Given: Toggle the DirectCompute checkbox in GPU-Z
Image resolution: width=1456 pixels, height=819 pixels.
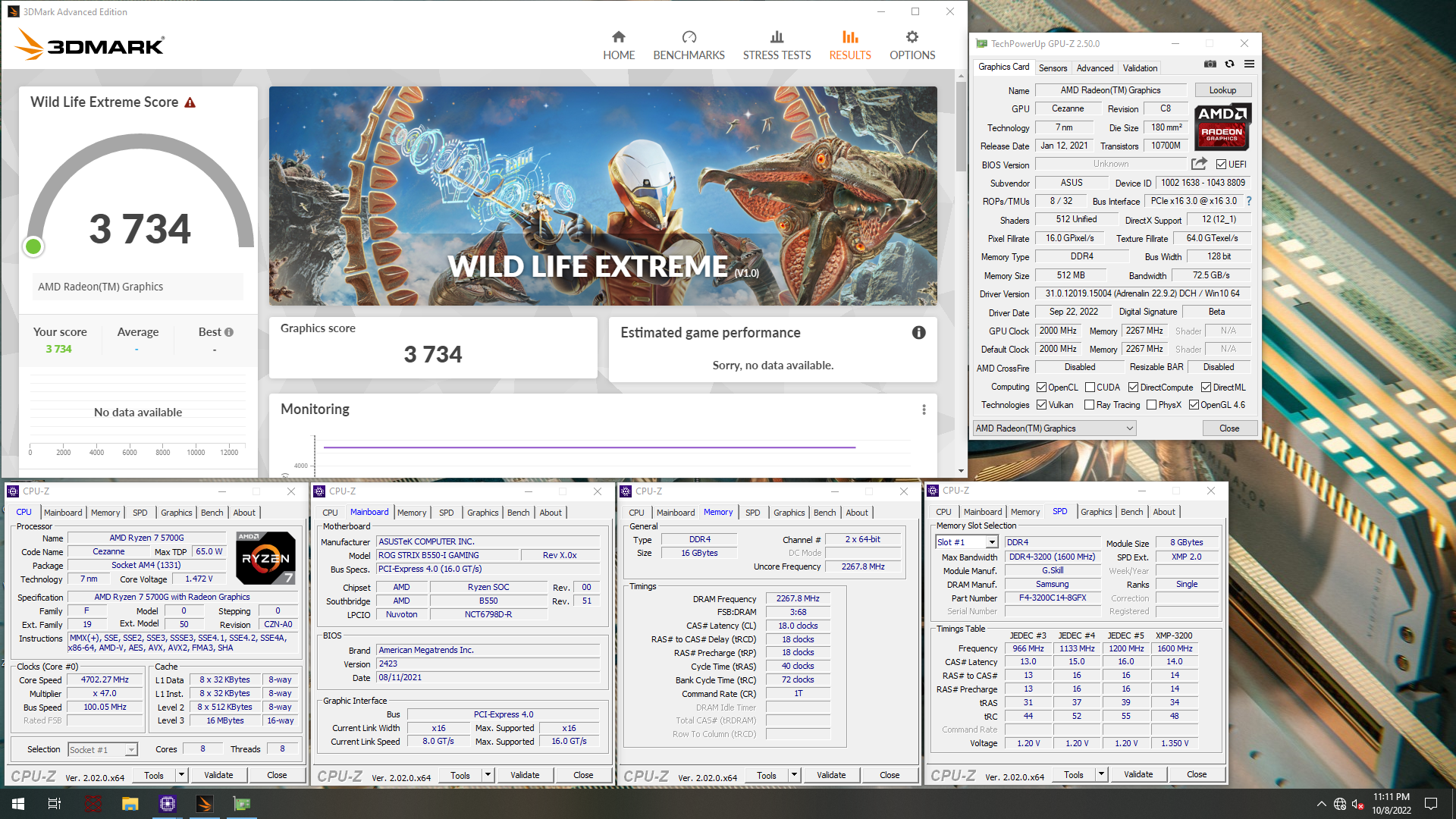Looking at the screenshot, I should [1133, 388].
